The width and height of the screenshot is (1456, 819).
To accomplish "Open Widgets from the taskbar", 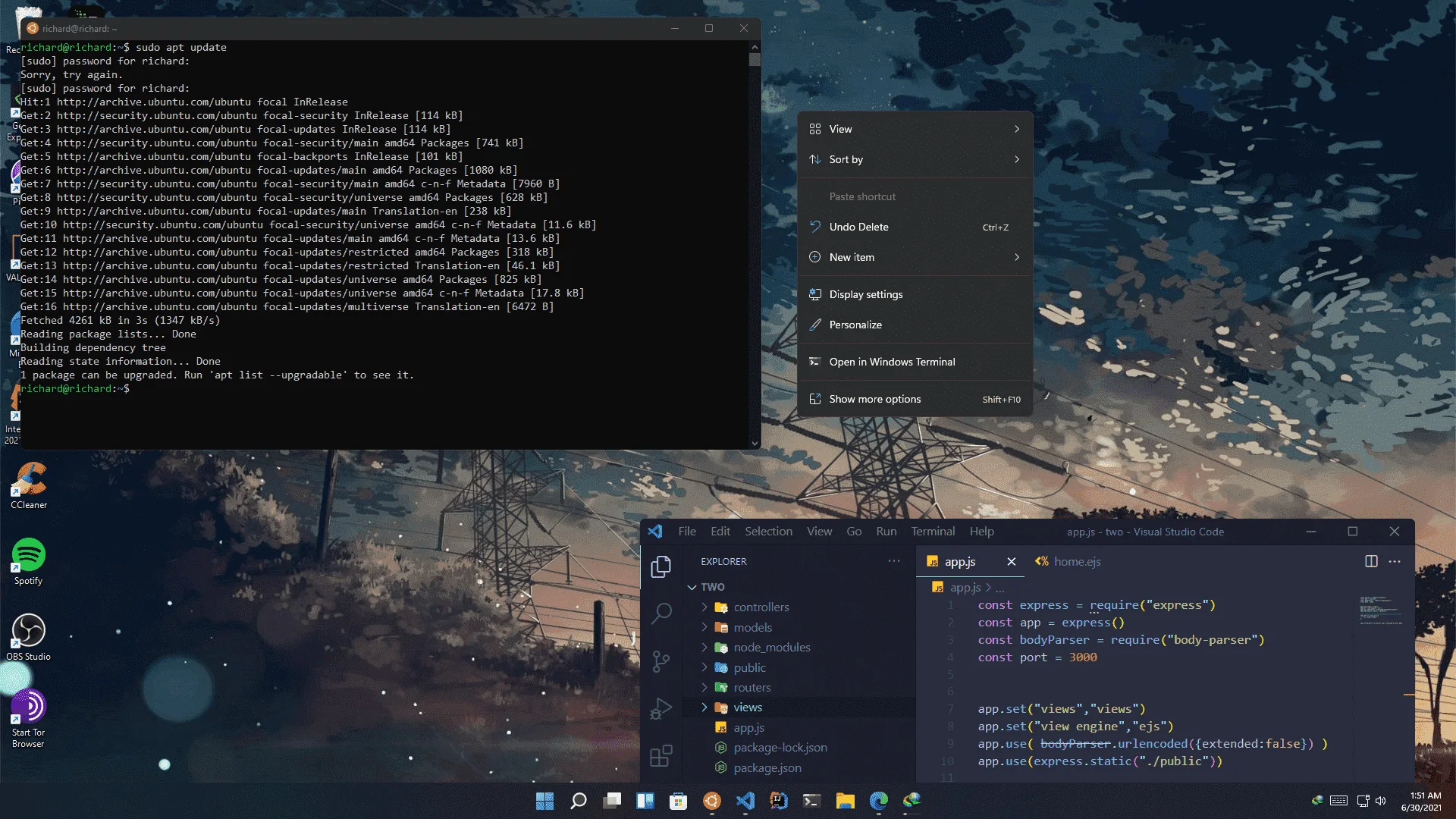I will pos(645,801).
